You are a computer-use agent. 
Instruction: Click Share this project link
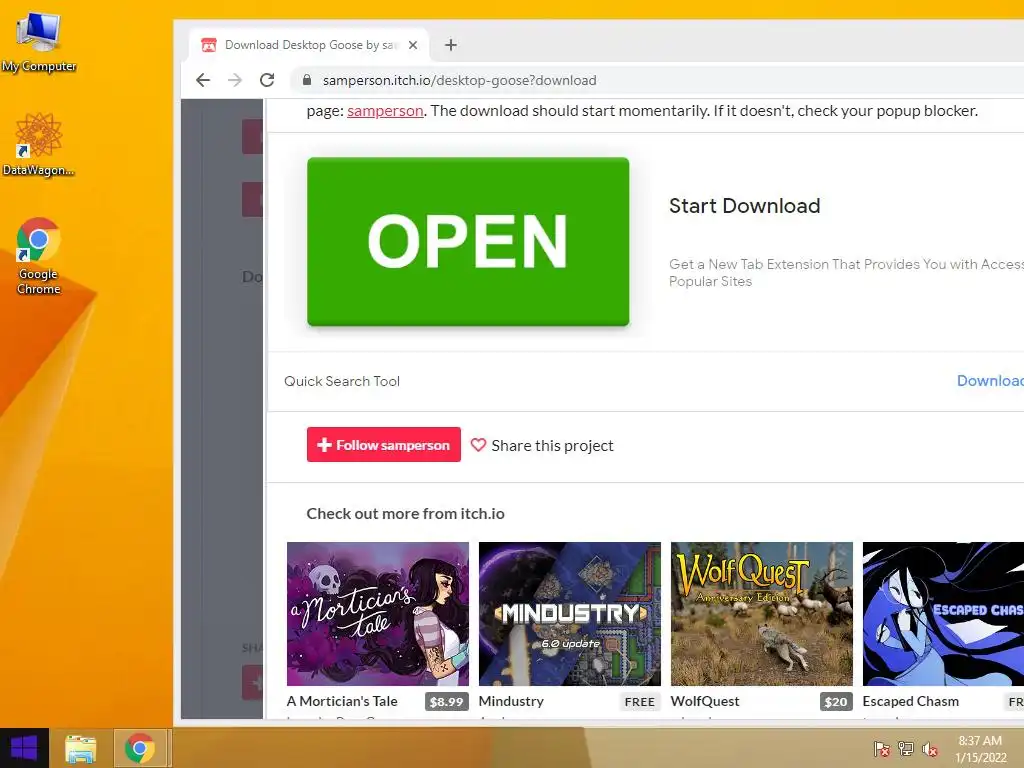pos(552,445)
